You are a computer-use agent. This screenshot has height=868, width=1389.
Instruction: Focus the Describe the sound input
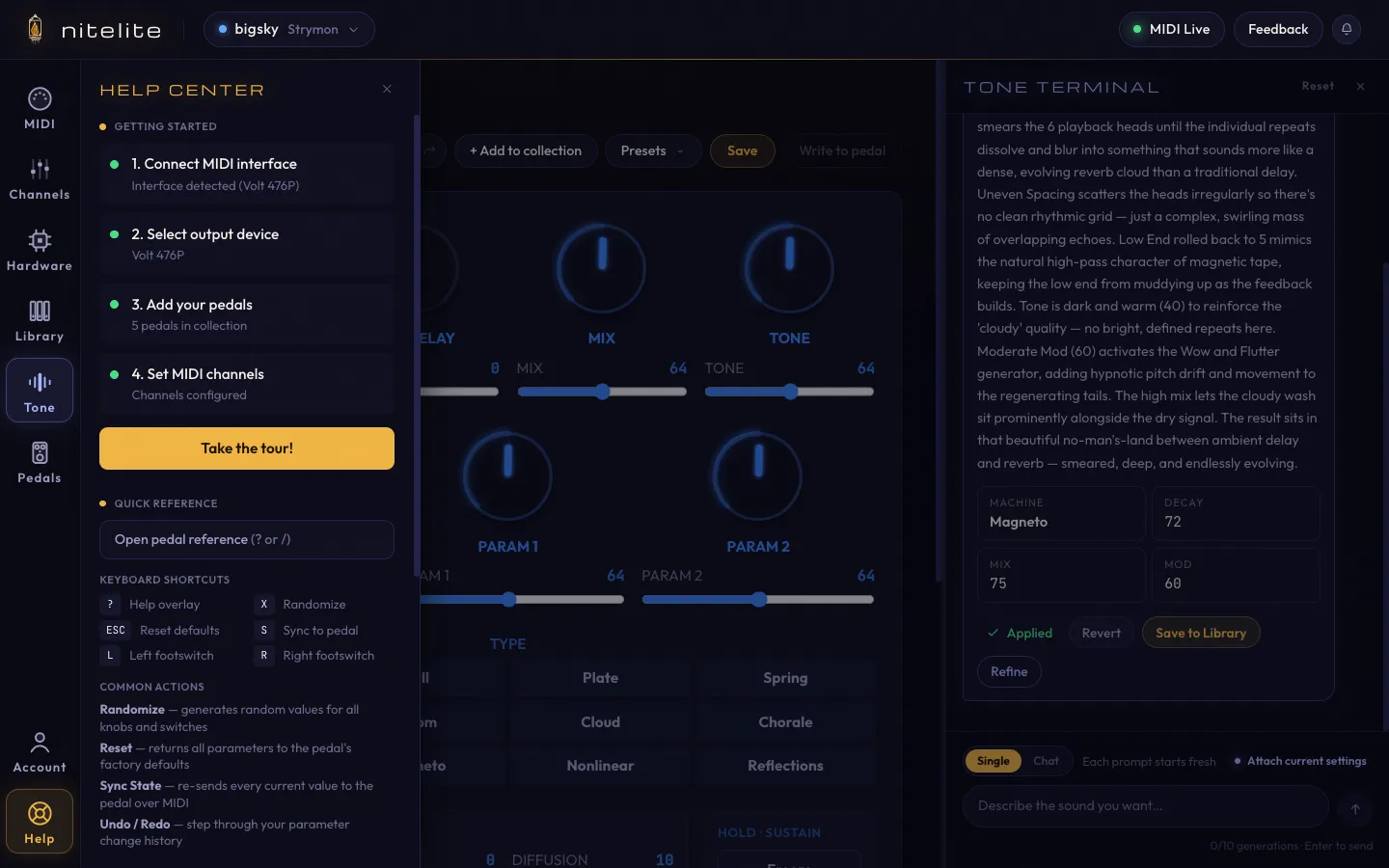tap(1146, 806)
